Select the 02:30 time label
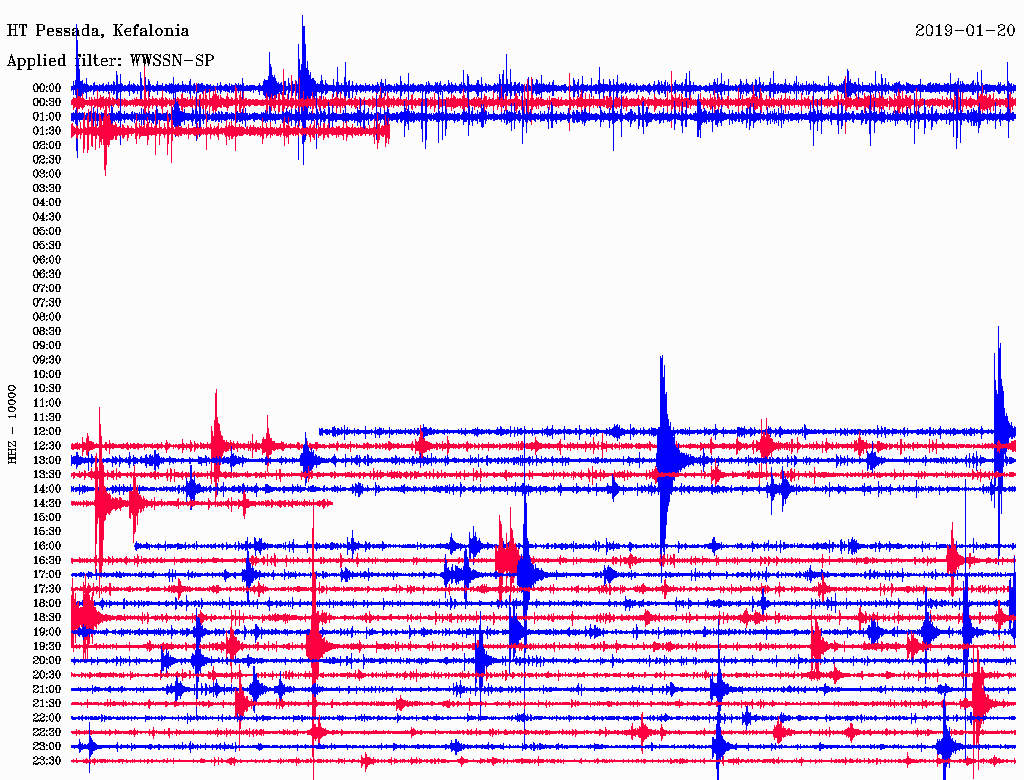This screenshot has height=780, width=1024. click(47, 159)
